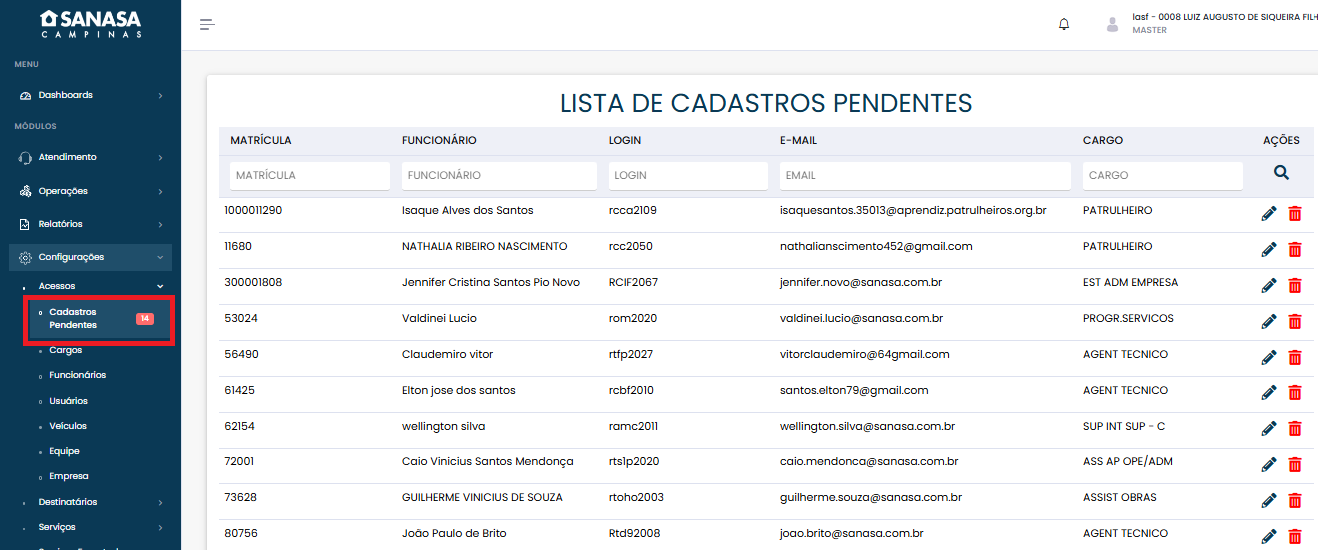Delete NATHALIA RIBEIRO NASCIMENTO row trash icon
The height and width of the screenshot is (550, 1318).
point(1295,249)
